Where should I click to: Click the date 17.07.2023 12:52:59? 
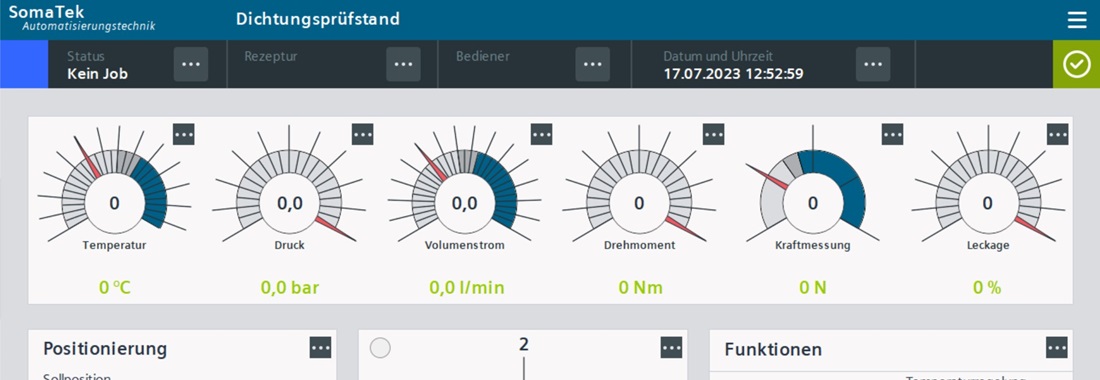(x=734, y=74)
